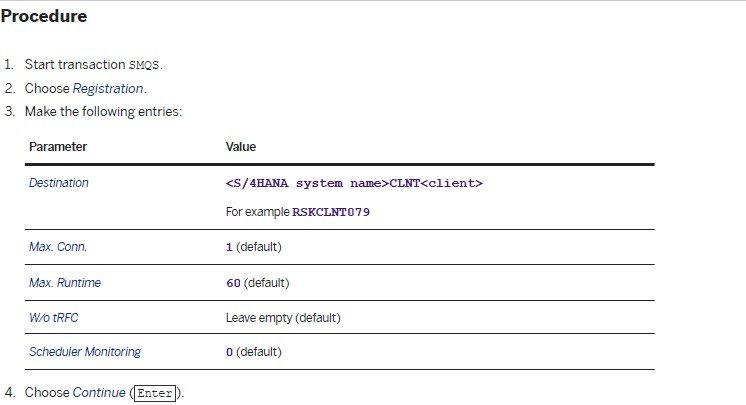Click the Parameter column header
This screenshot has width=746, height=405.
[x=58, y=147]
